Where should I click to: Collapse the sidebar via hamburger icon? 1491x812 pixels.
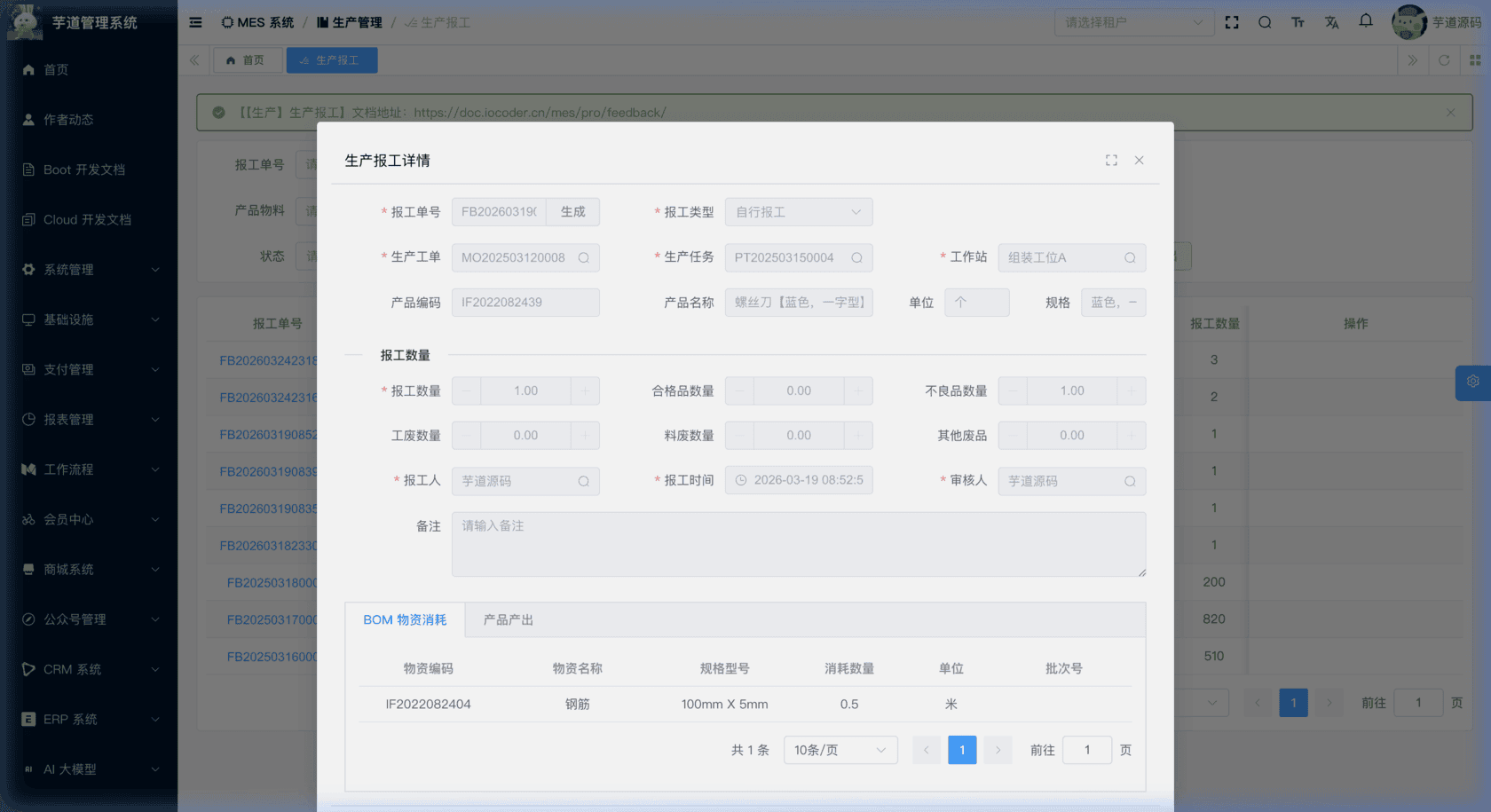pos(195,22)
